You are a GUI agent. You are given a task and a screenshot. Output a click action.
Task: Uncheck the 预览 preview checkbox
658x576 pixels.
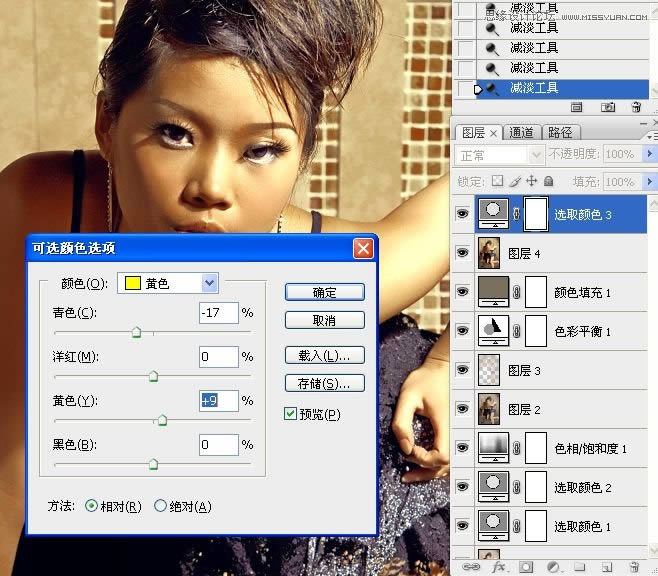(x=291, y=414)
